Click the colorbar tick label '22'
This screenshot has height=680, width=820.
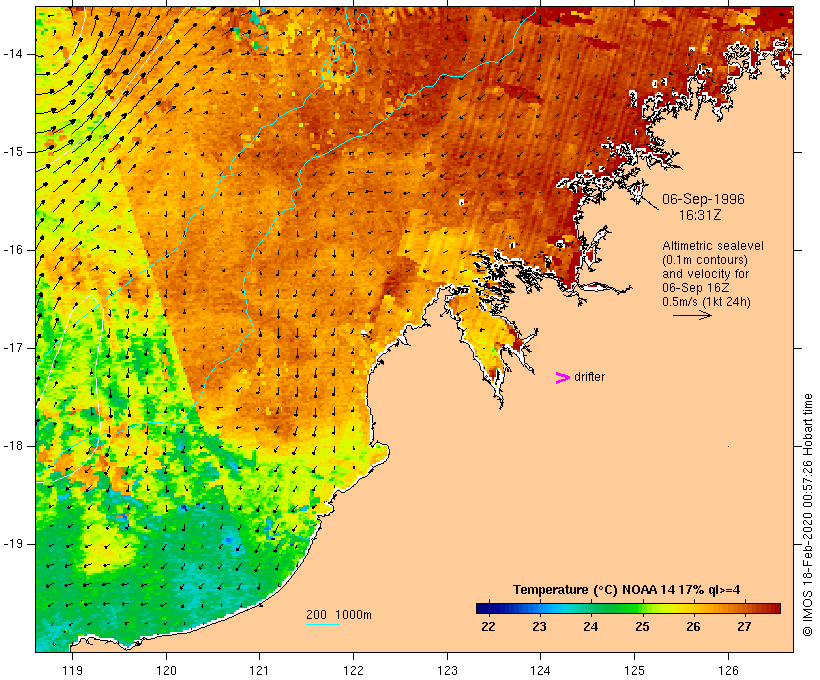[488, 627]
